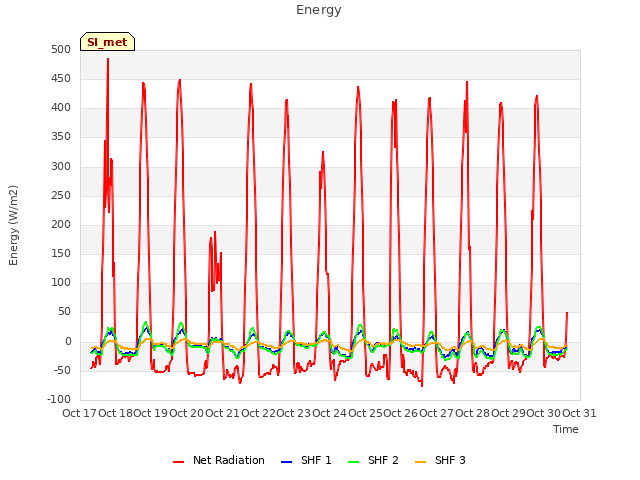This screenshot has width=640, height=480.
Task: Click the 400 y-axis tick value
Action: point(61,108)
